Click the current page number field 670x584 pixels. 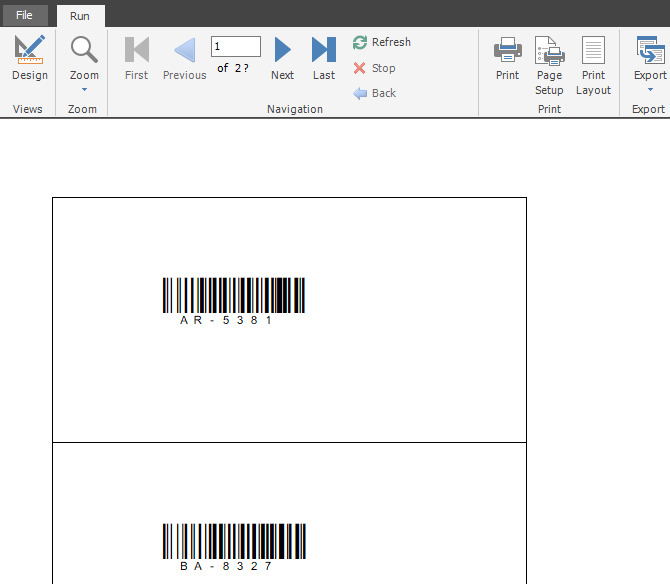[236, 46]
